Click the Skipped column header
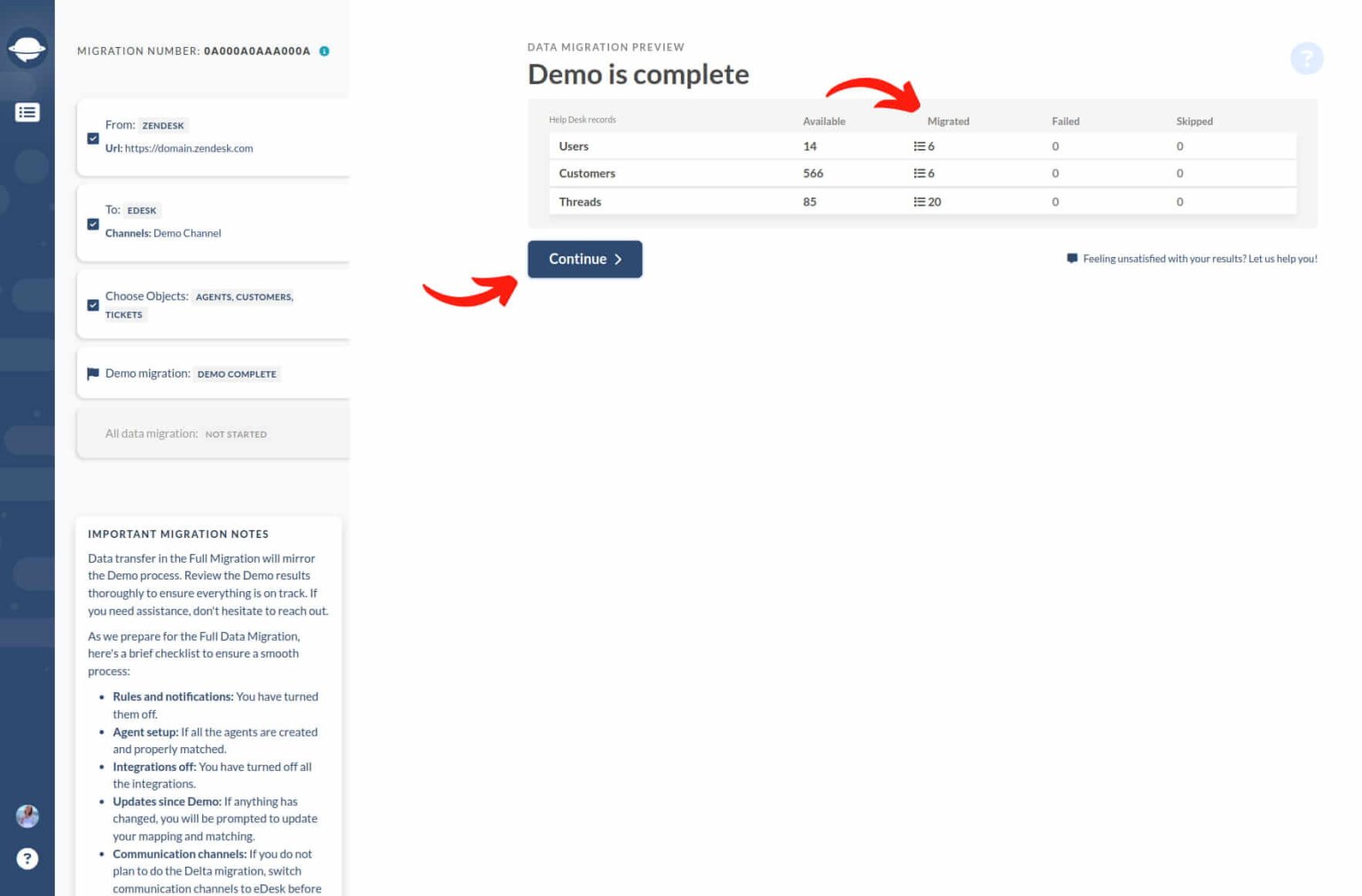The image size is (1362, 896). click(x=1194, y=121)
